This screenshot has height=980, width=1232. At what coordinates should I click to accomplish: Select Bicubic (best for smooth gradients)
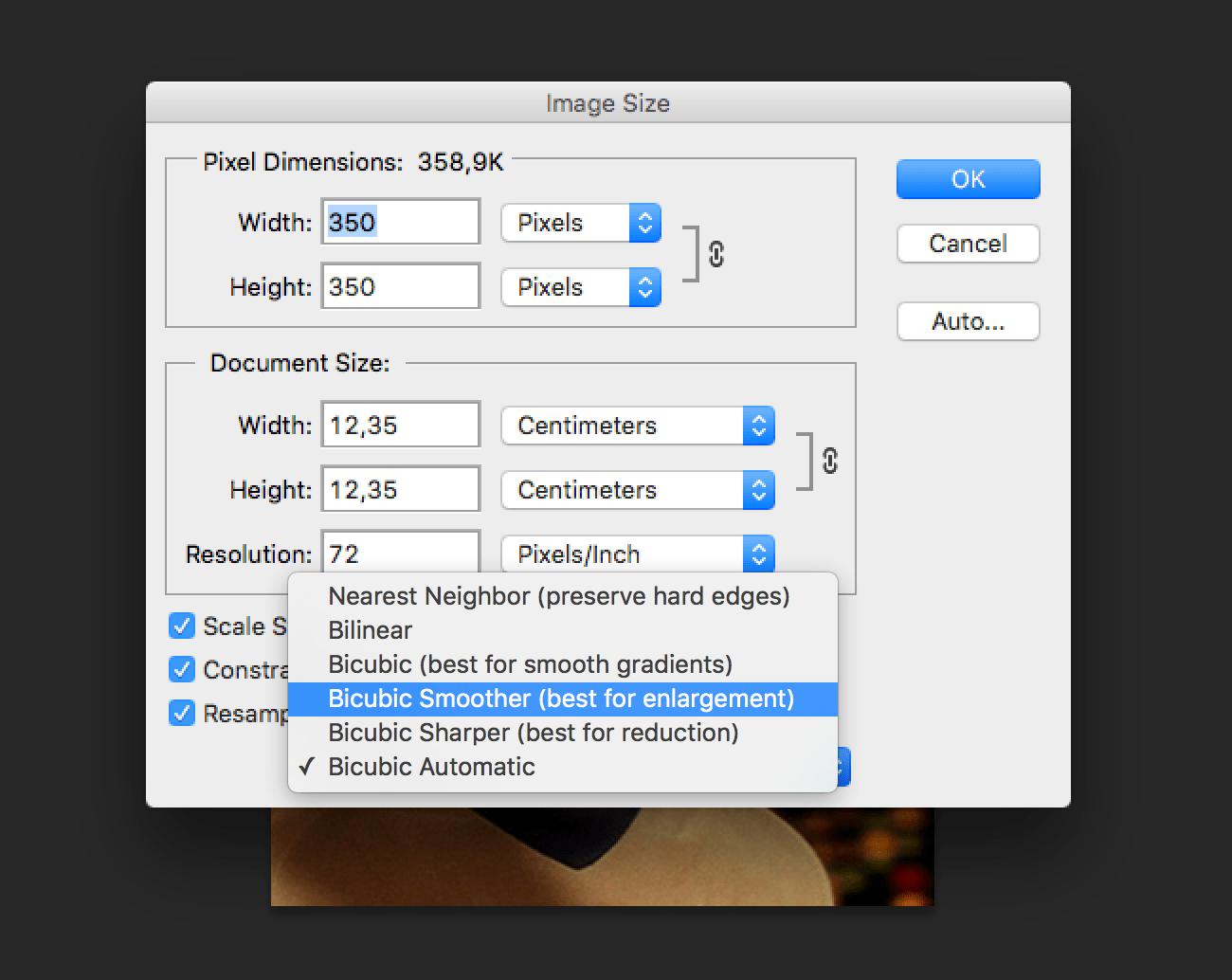point(563,664)
